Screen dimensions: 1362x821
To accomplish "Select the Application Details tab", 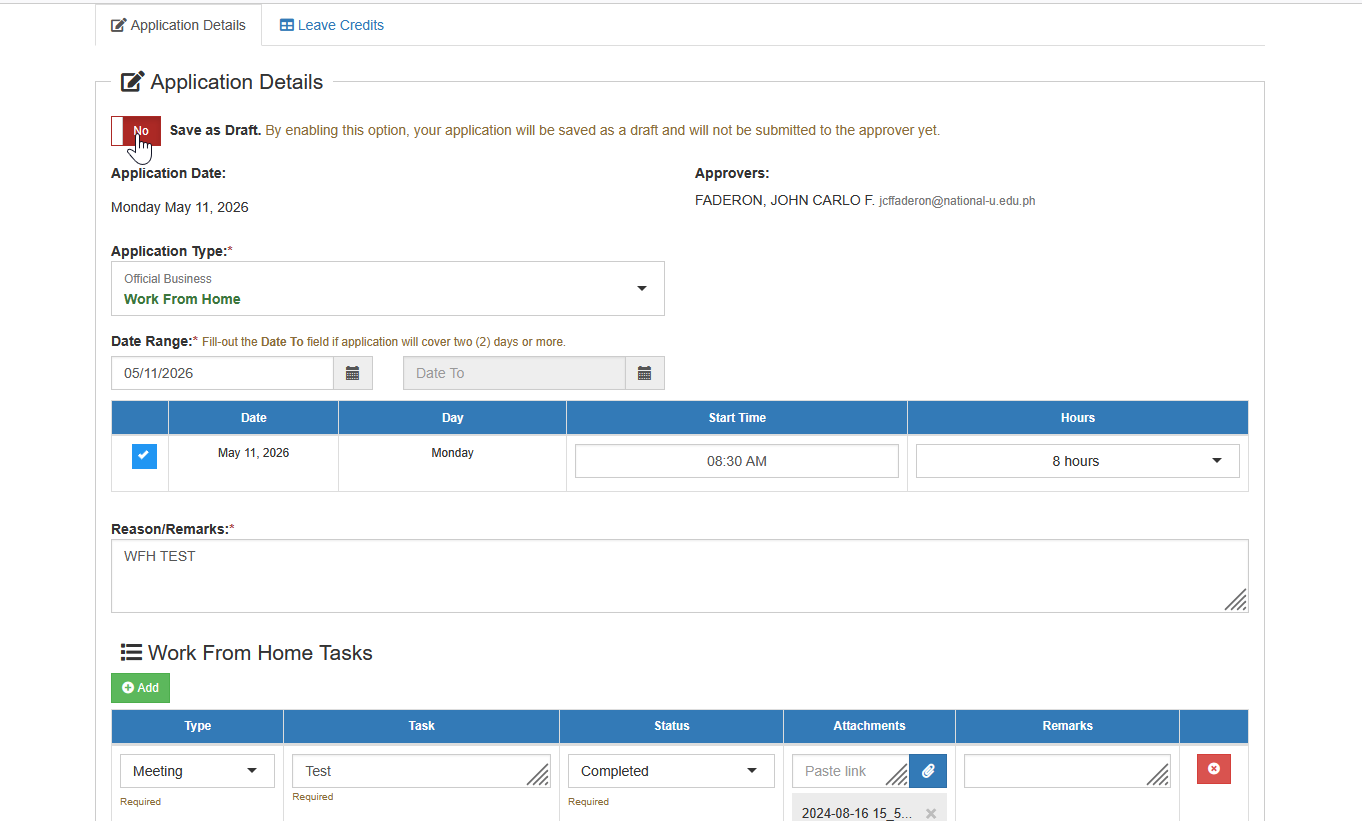I will pos(178,25).
